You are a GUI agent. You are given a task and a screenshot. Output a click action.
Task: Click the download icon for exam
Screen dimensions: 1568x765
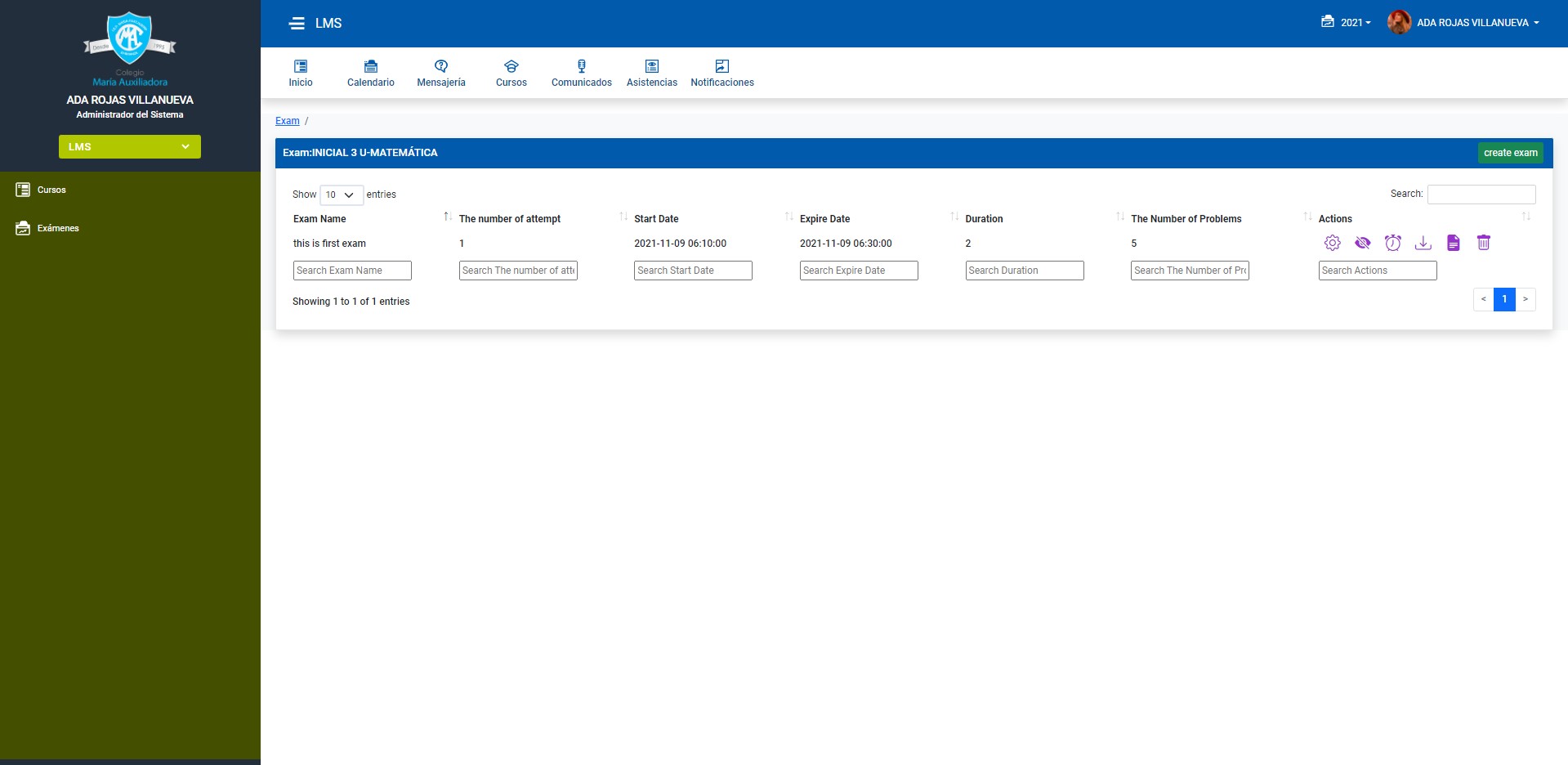[x=1423, y=243]
